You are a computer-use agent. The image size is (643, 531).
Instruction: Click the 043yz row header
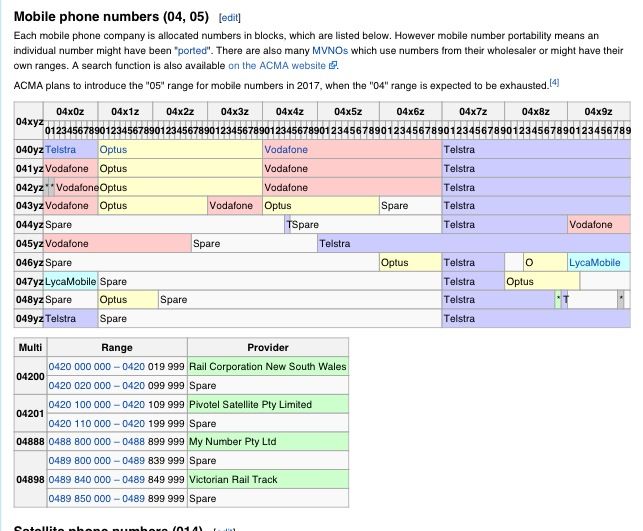[x=29, y=205]
